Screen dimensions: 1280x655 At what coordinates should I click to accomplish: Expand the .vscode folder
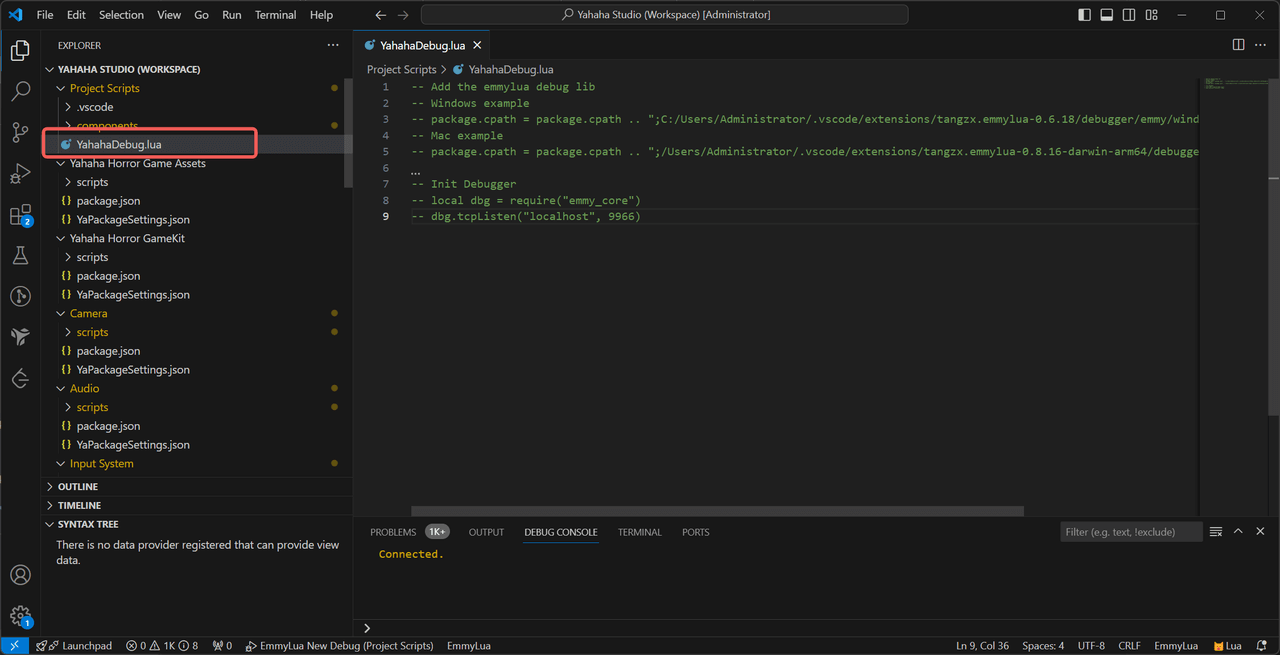coord(94,107)
